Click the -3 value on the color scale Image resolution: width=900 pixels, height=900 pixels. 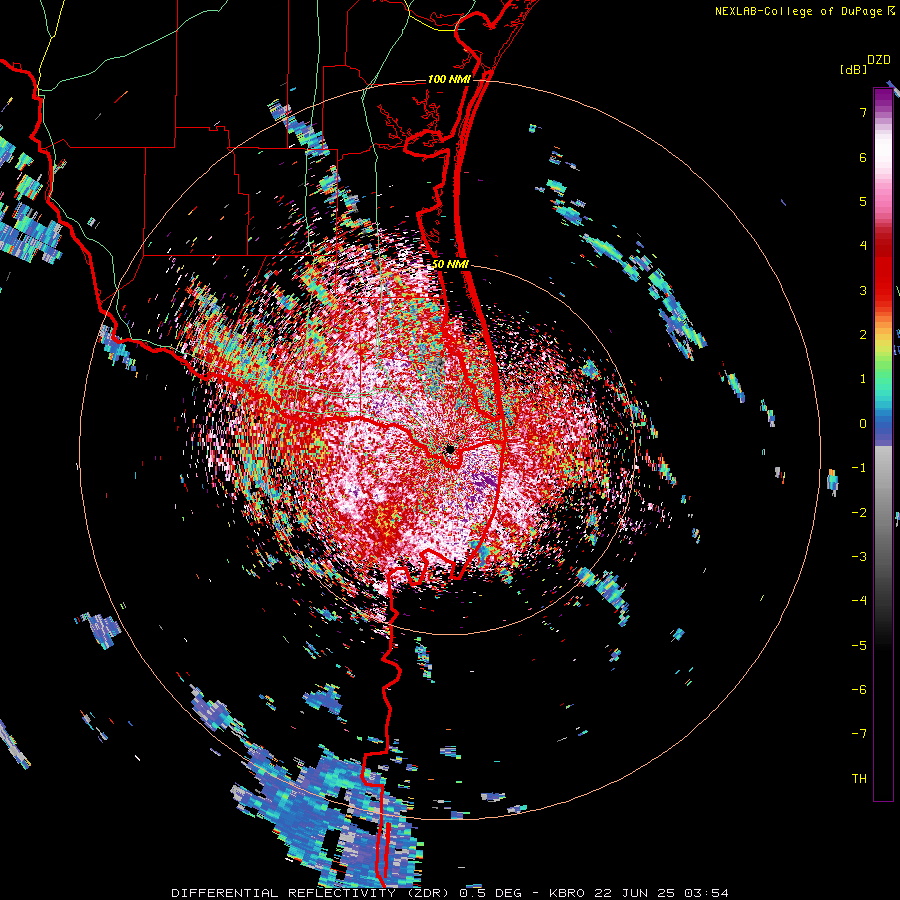[859, 557]
